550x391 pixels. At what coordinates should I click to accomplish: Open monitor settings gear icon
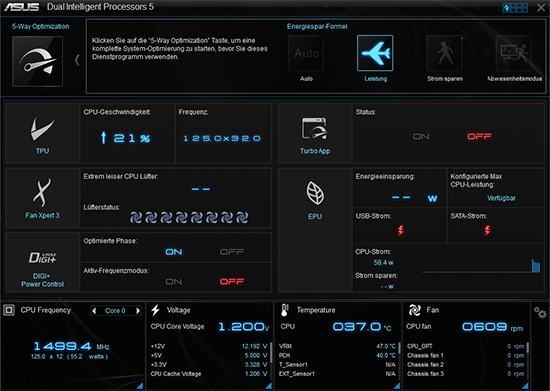[540, 312]
